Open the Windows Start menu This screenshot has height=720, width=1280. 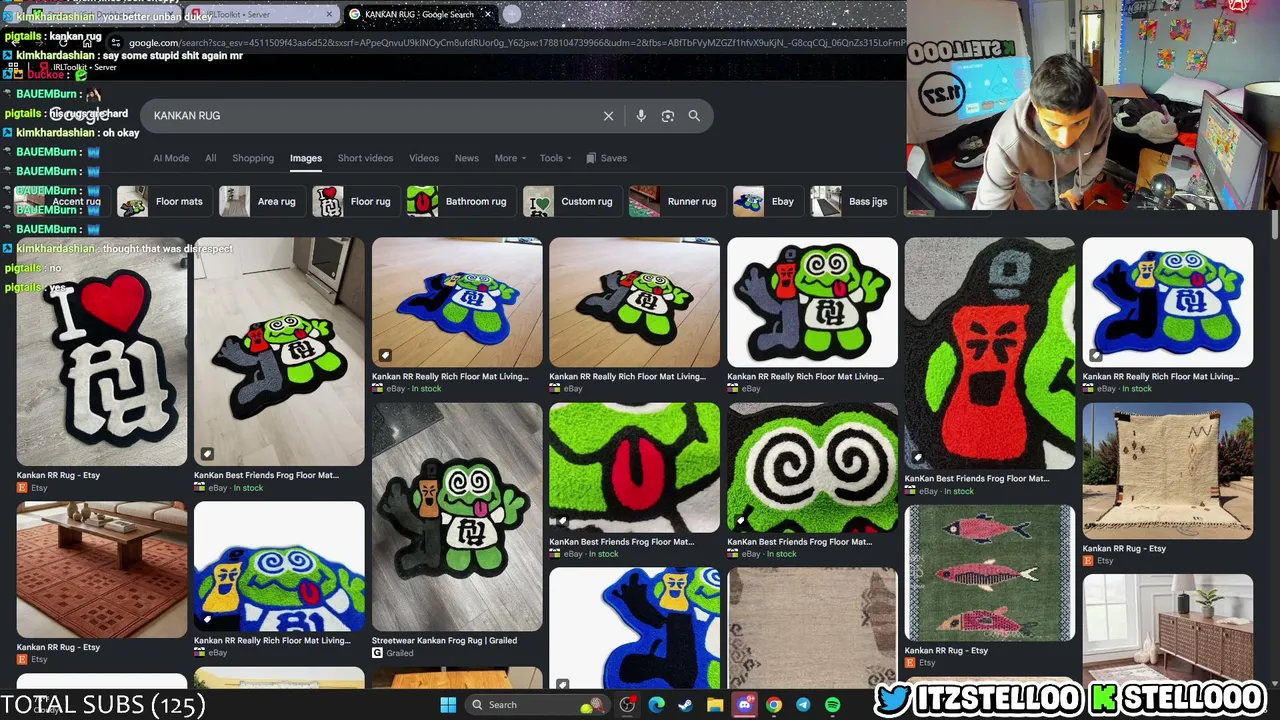pyautogui.click(x=448, y=705)
